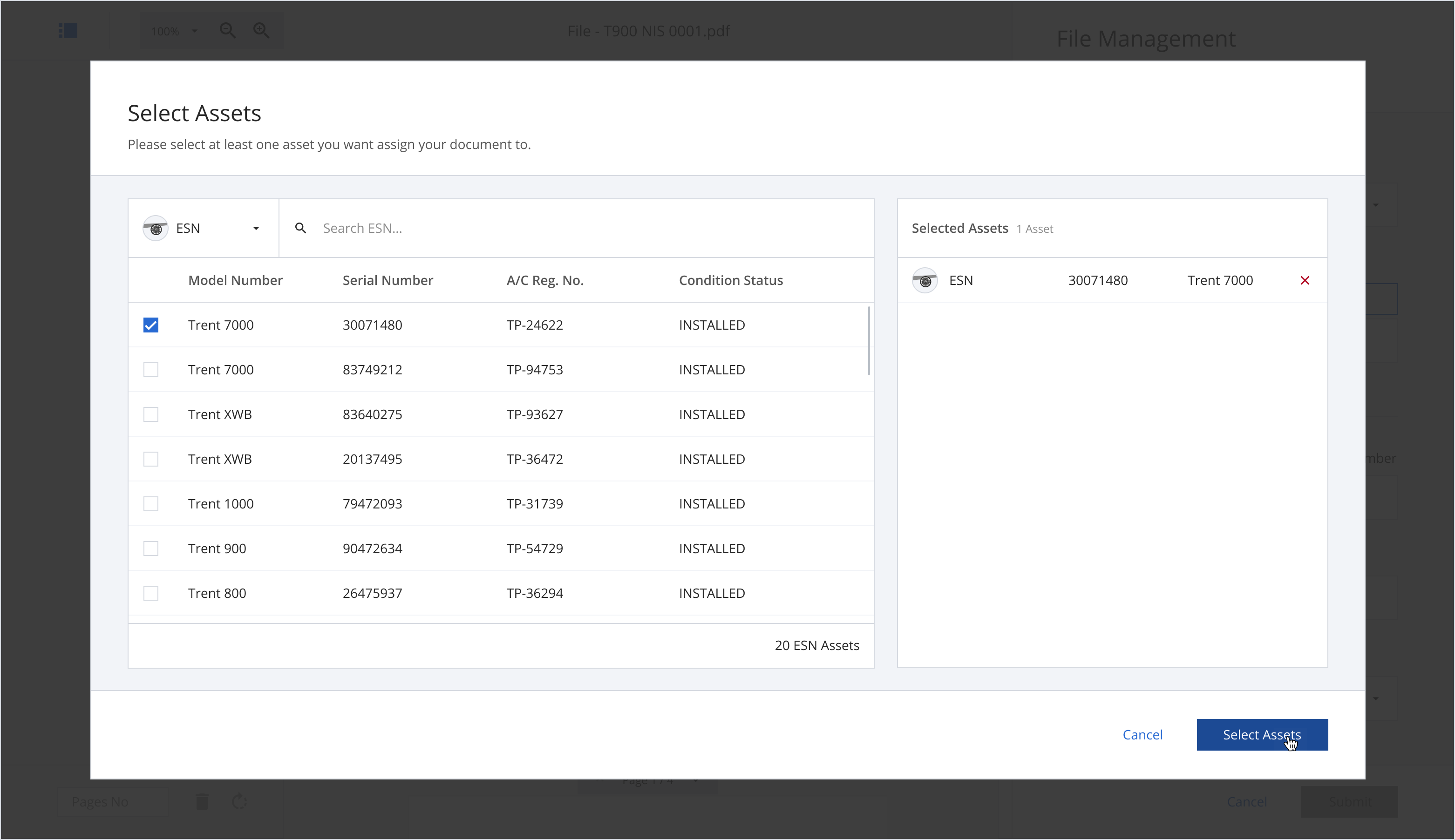Toggle checkbox for Trent 7000 serial 83749212
The image size is (1455, 840).
[152, 369]
